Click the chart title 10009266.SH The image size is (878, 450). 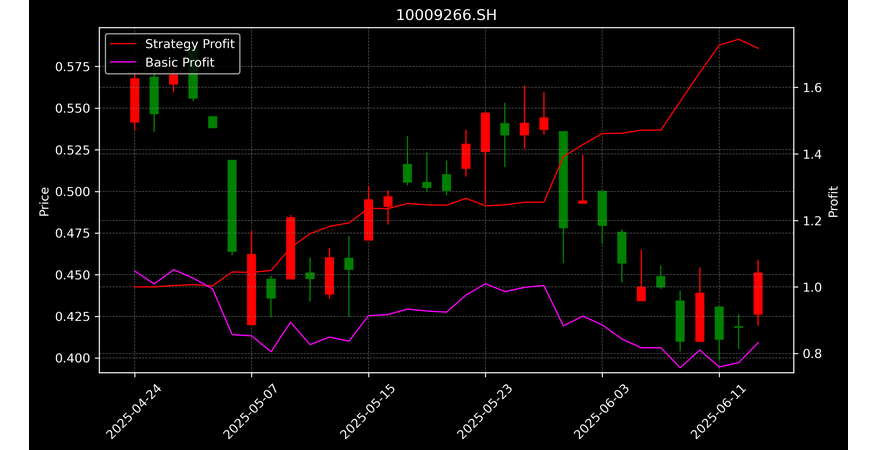point(446,15)
